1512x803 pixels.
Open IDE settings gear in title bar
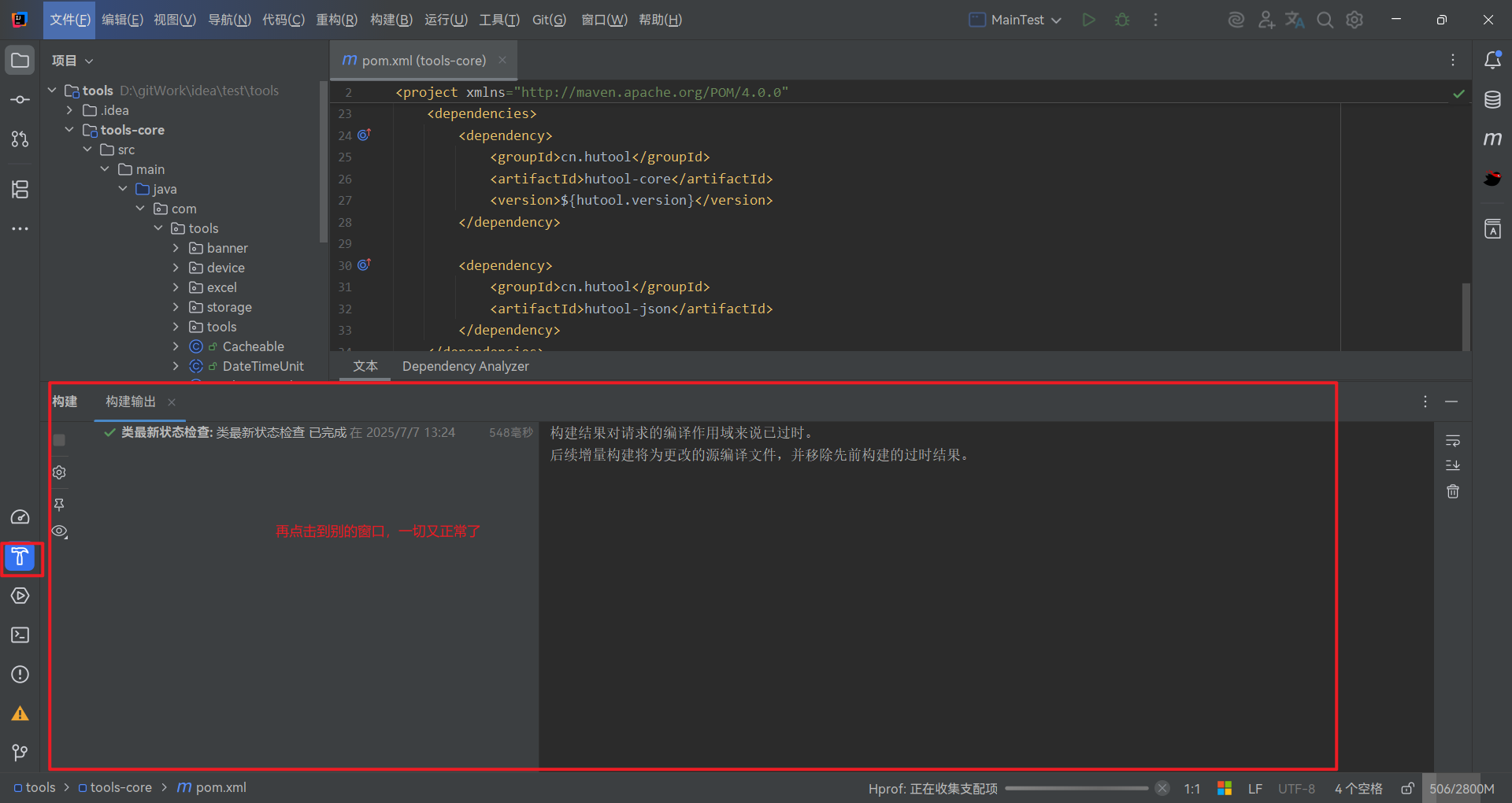point(1354,20)
